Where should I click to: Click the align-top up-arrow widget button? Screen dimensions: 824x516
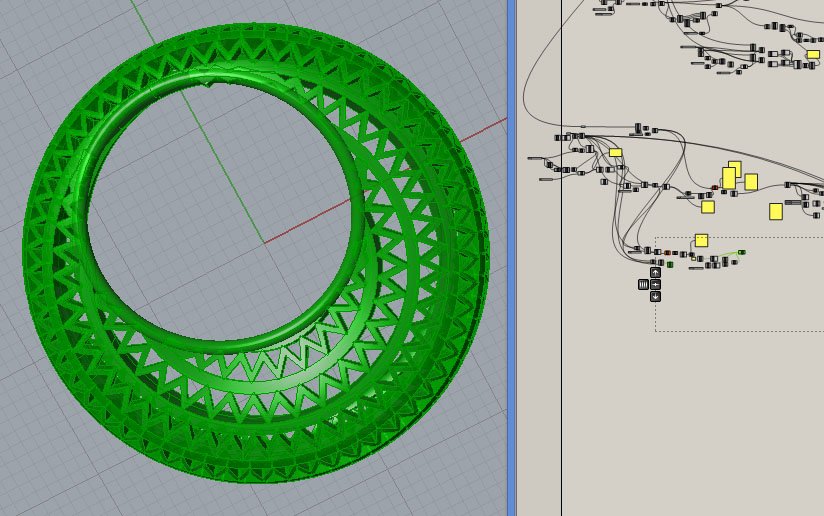pos(655,272)
